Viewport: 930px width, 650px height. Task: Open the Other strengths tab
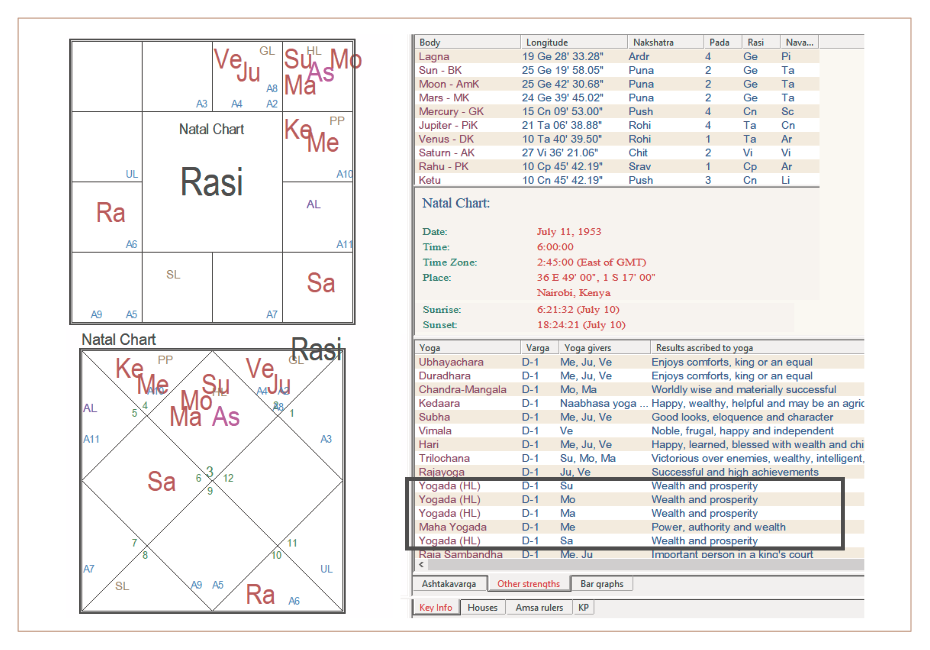pyautogui.click(x=528, y=584)
